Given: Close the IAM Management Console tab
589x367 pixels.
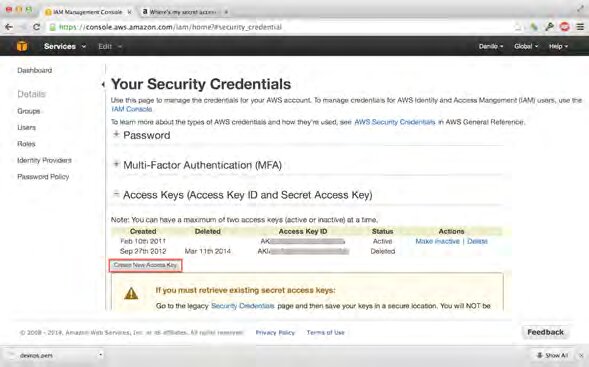Looking at the screenshot, I should click(x=129, y=12).
